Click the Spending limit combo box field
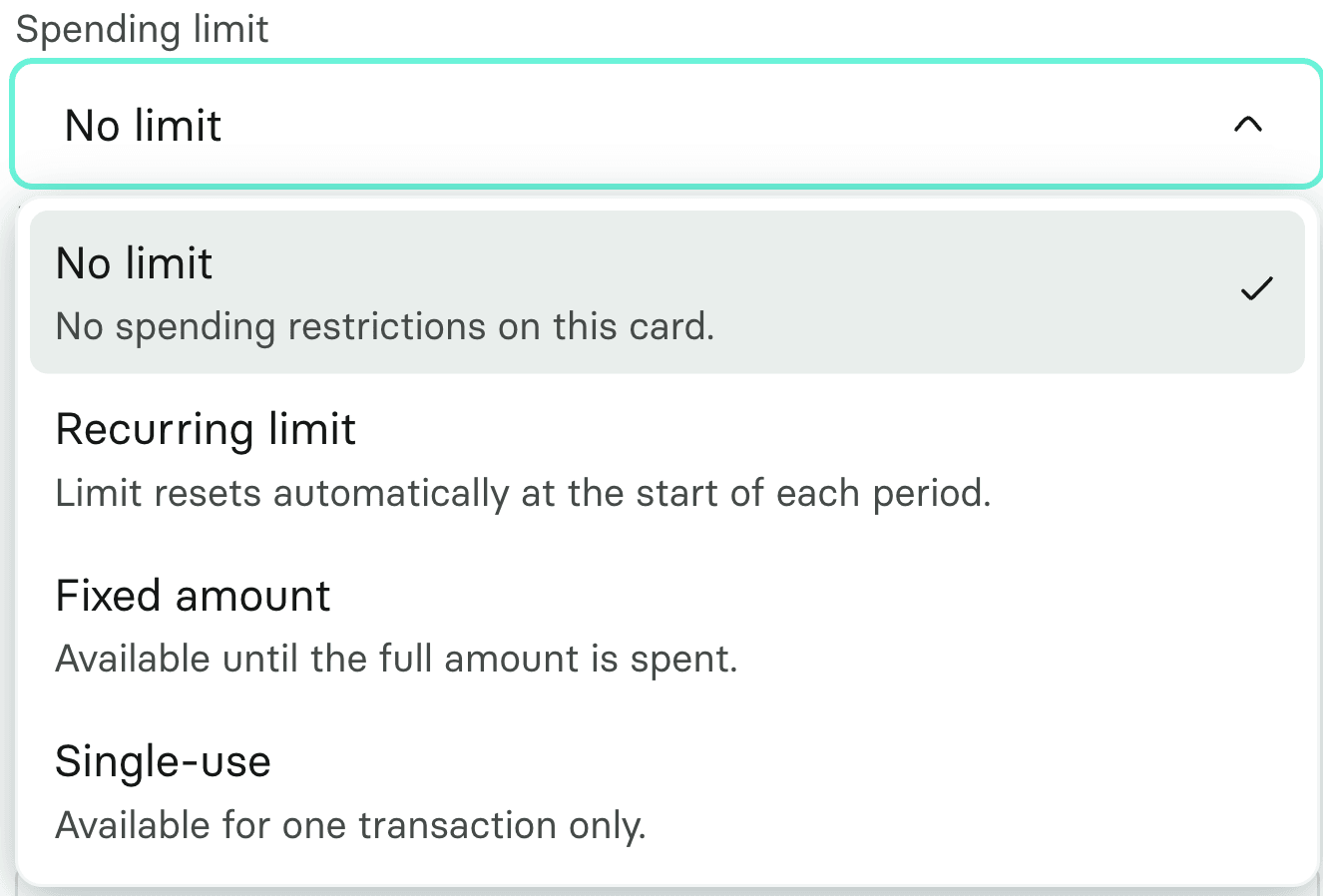Screen dimensions: 1323x896 666,124
